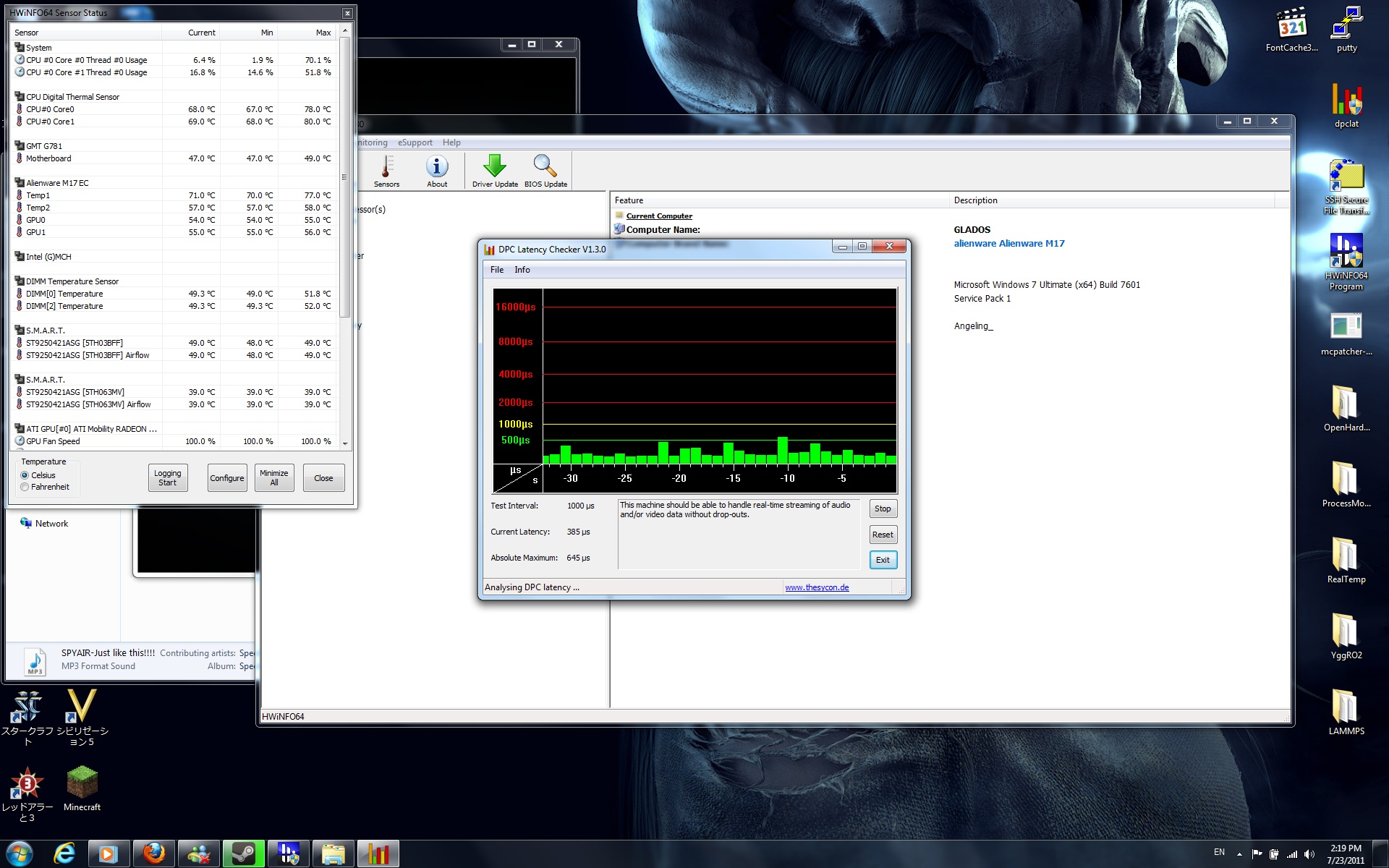Click the volume speaker tray icon
This screenshot has width=1389, height=868.
1309,854
